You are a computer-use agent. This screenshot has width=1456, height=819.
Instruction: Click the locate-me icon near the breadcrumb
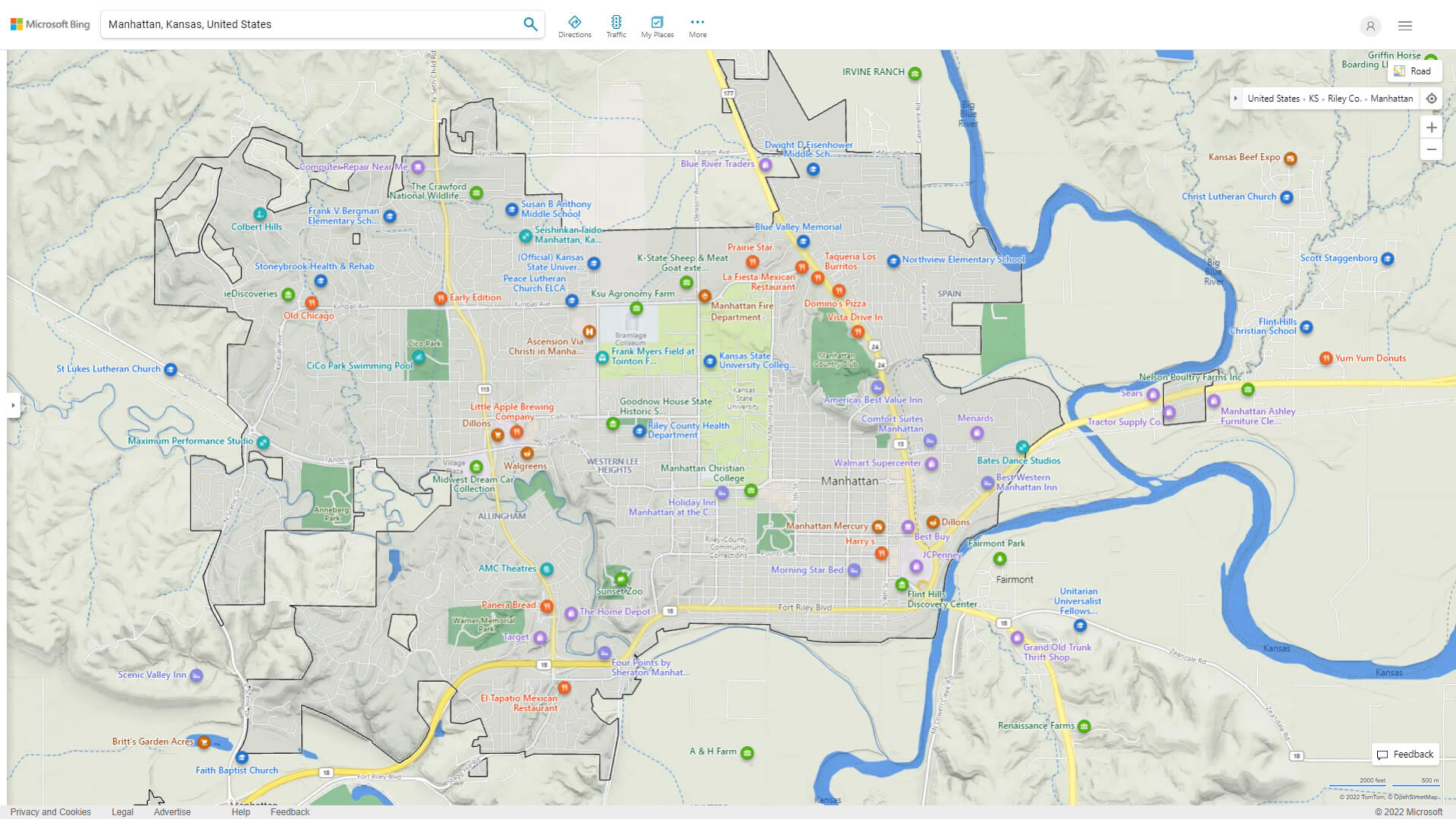click(1432, 98)
